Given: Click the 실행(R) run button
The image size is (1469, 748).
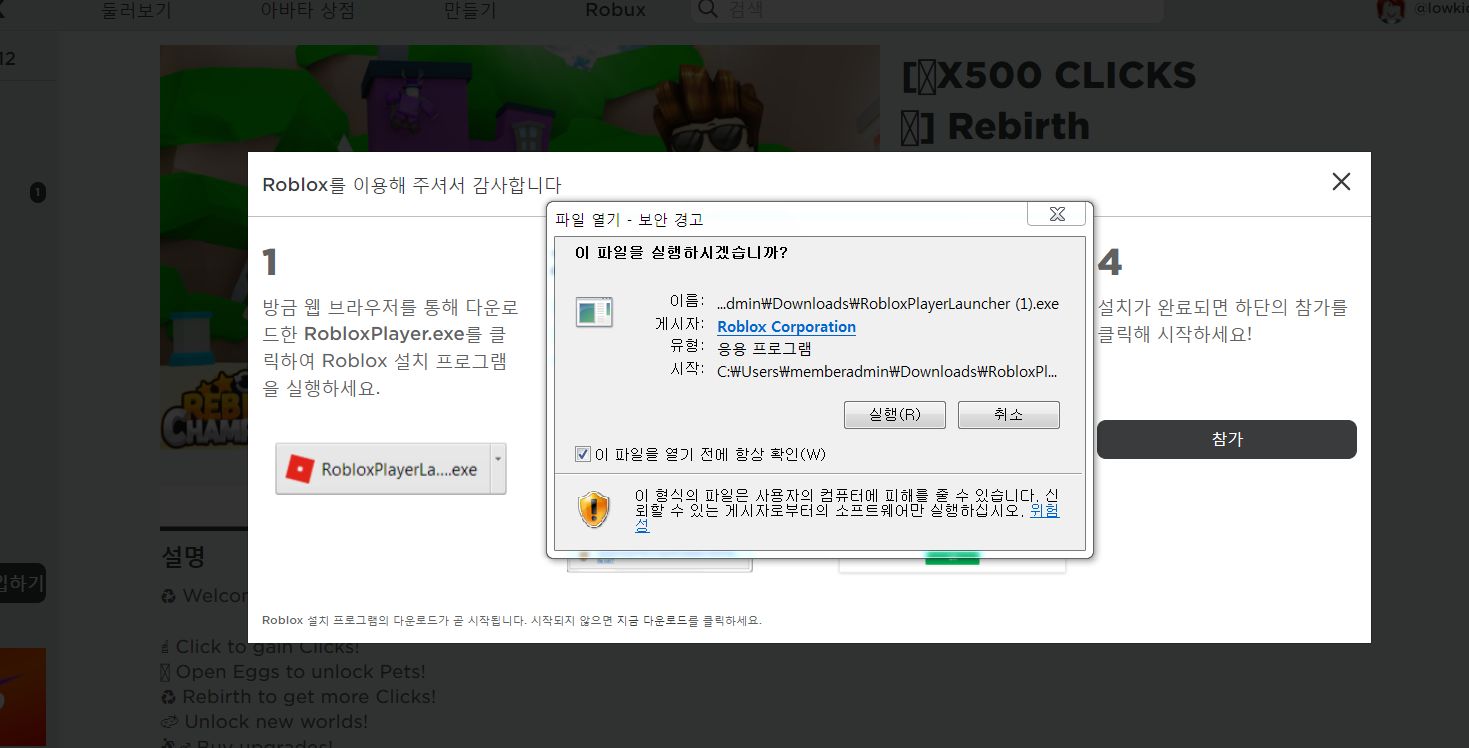Looking at the screenshot, I should [894, 415].
